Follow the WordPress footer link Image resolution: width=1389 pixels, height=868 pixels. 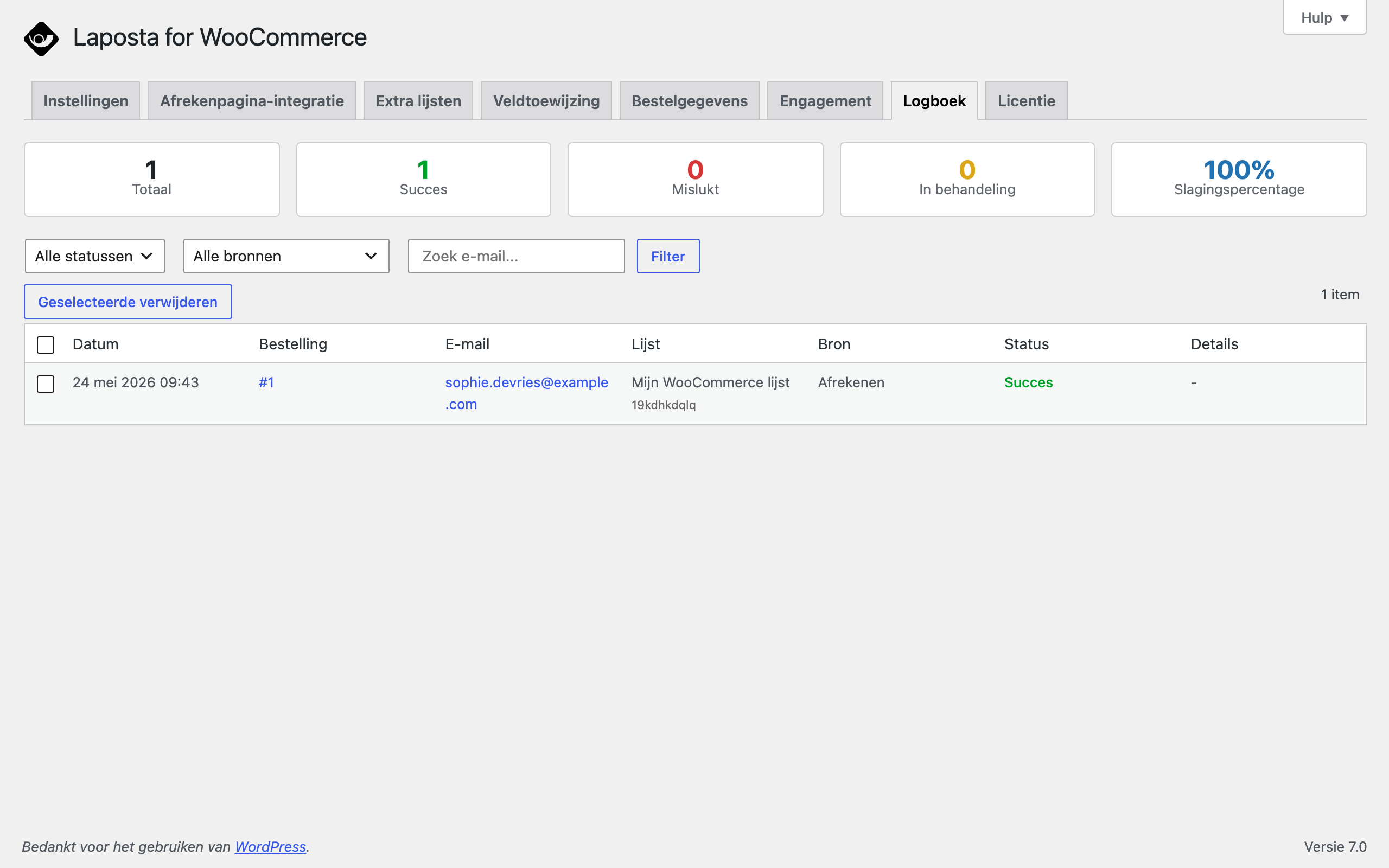270,847
